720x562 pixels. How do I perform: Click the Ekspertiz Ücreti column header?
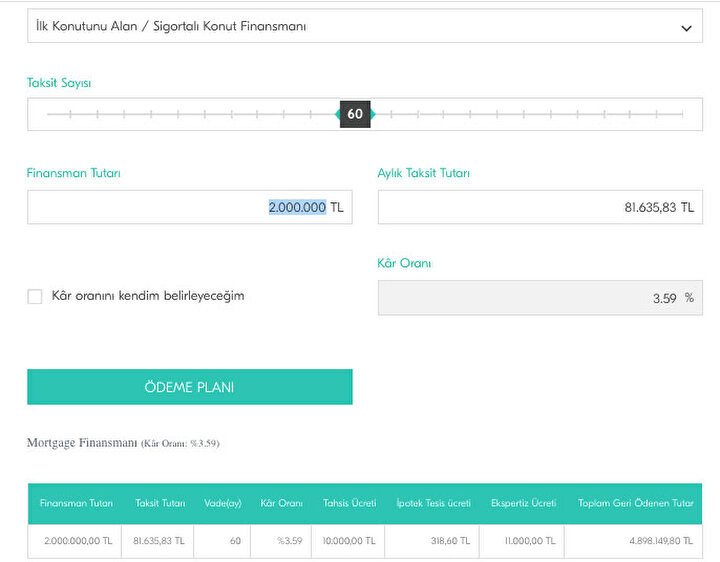point(523,503)
